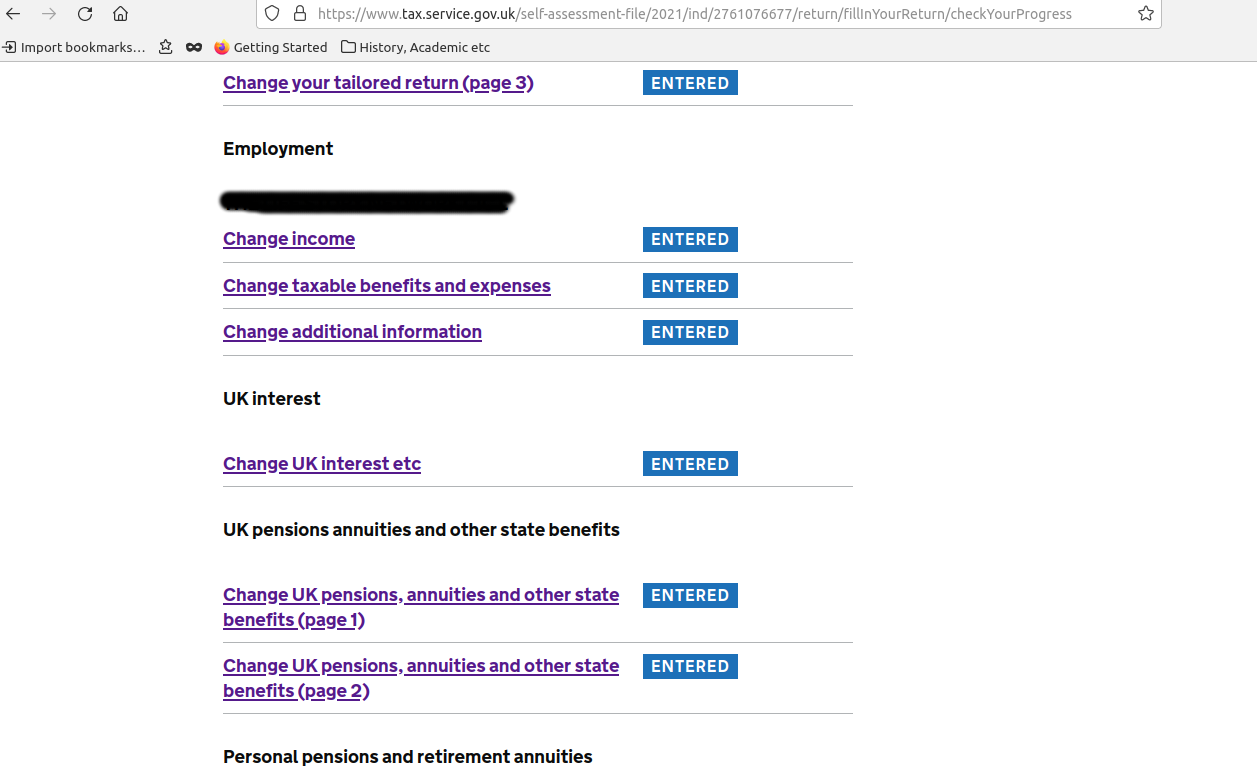Open Change your tailored return (page 3)
Image resolution: width=1257 pixels, height=783 pixels.
tap(378, 83)
